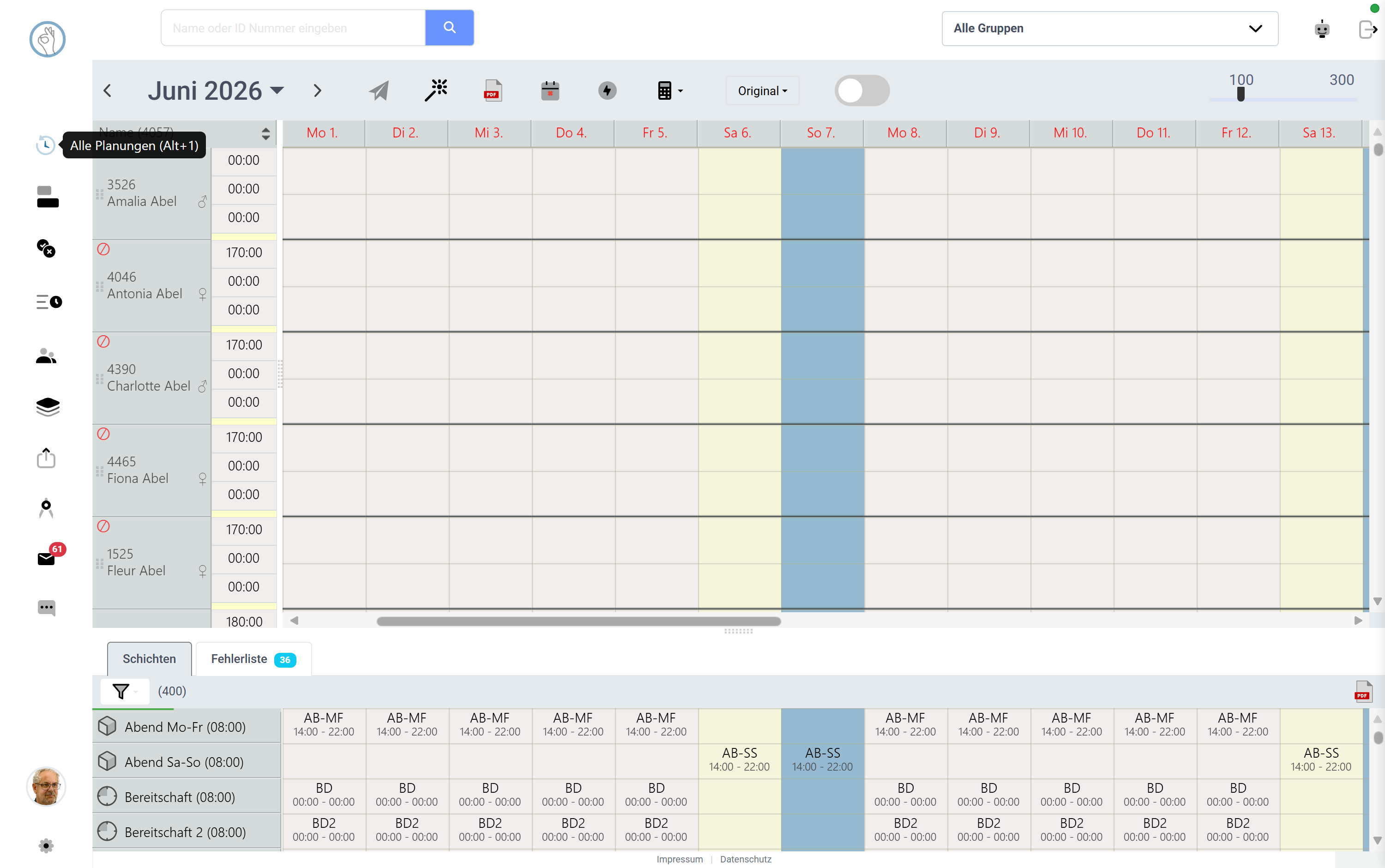
Task: Click the calendar icon in toolbar
Action: coord(550,90)
